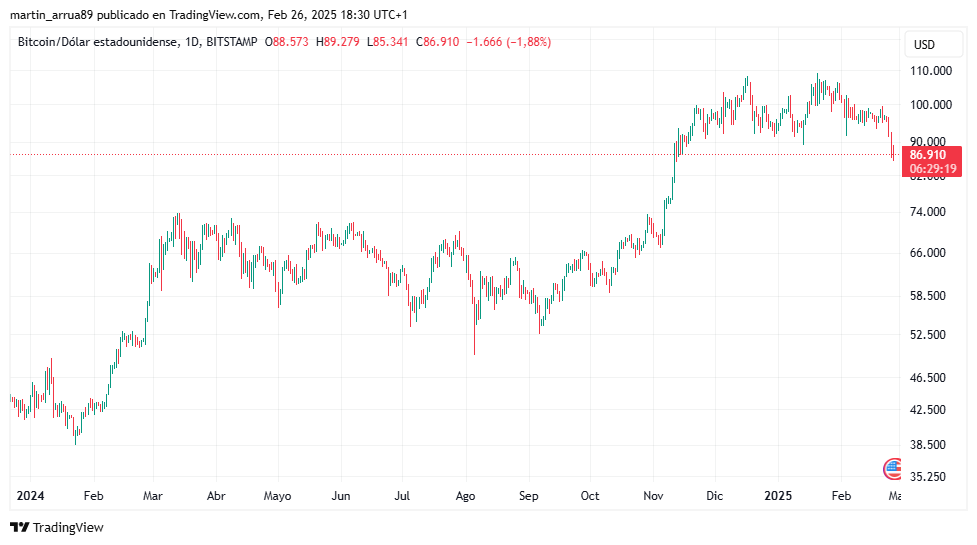Click the 110.000 price scale label
This screenshot has width=977, height=545.
tap(931, 71)
